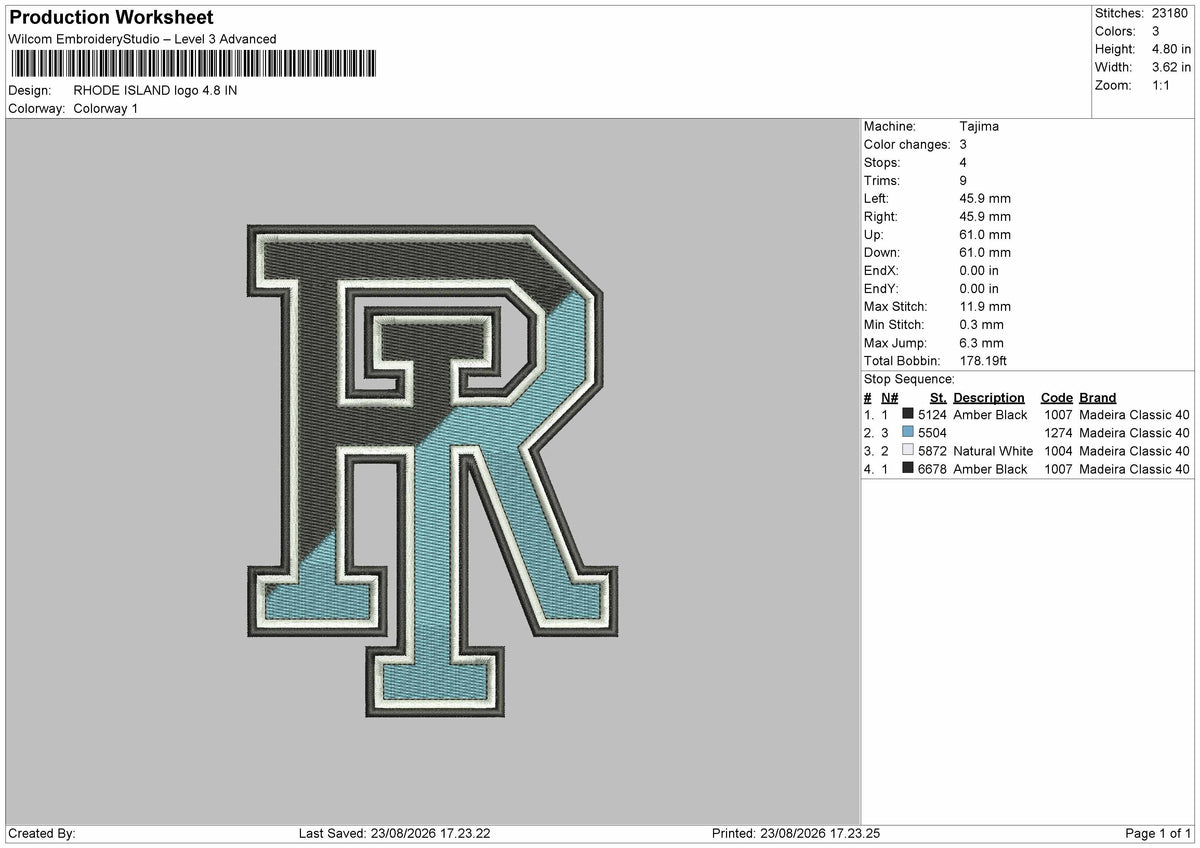Click the Left value 45.9 mm

[x=985, y=198]
